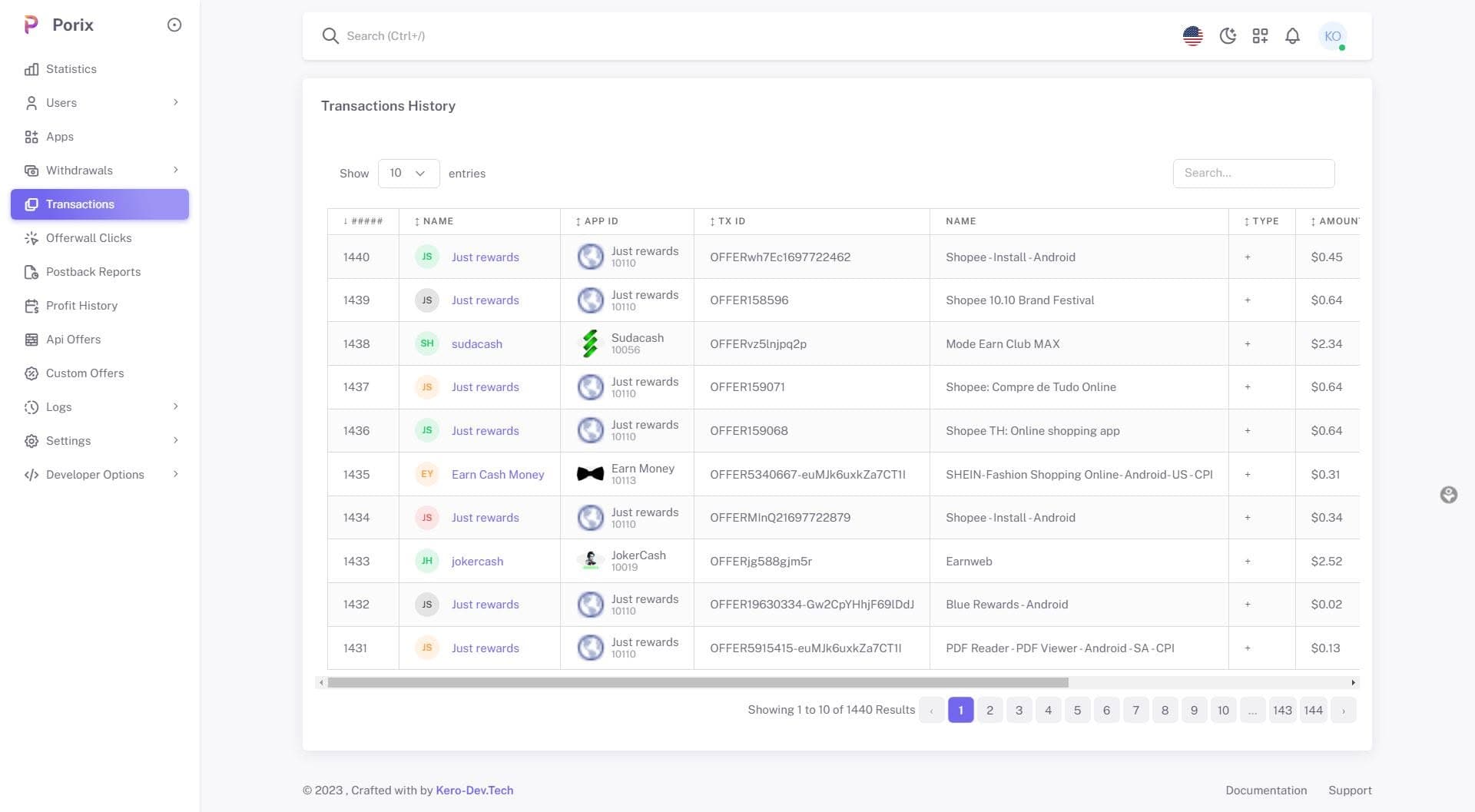Screen dimensions: 1475x812
Task: Click the Apps grid icon
Action: 31,137
